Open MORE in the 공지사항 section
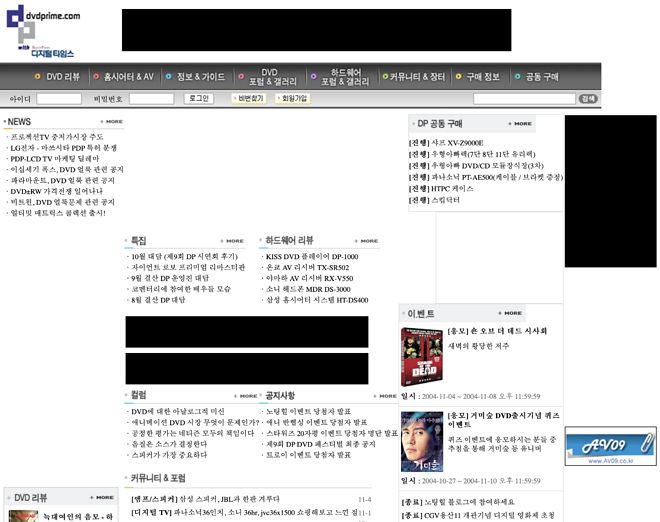The image size is (660, 522). click(385, 396)
